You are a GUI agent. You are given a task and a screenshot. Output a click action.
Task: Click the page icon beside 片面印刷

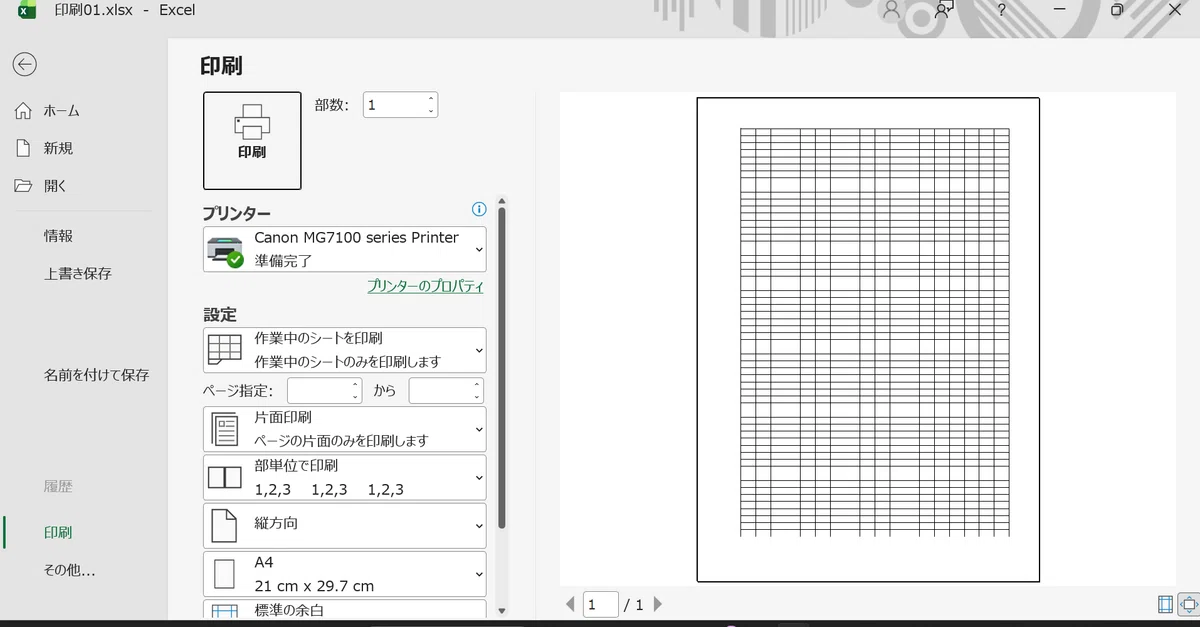225,429
